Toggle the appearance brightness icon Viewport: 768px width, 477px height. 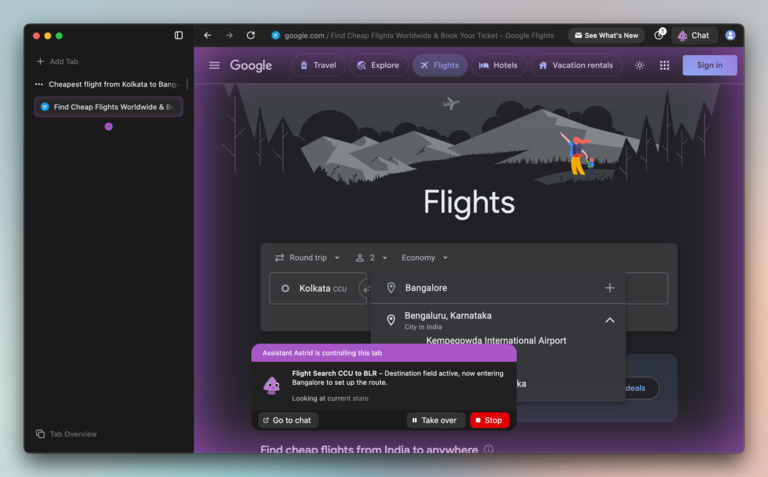coord(639,65)
